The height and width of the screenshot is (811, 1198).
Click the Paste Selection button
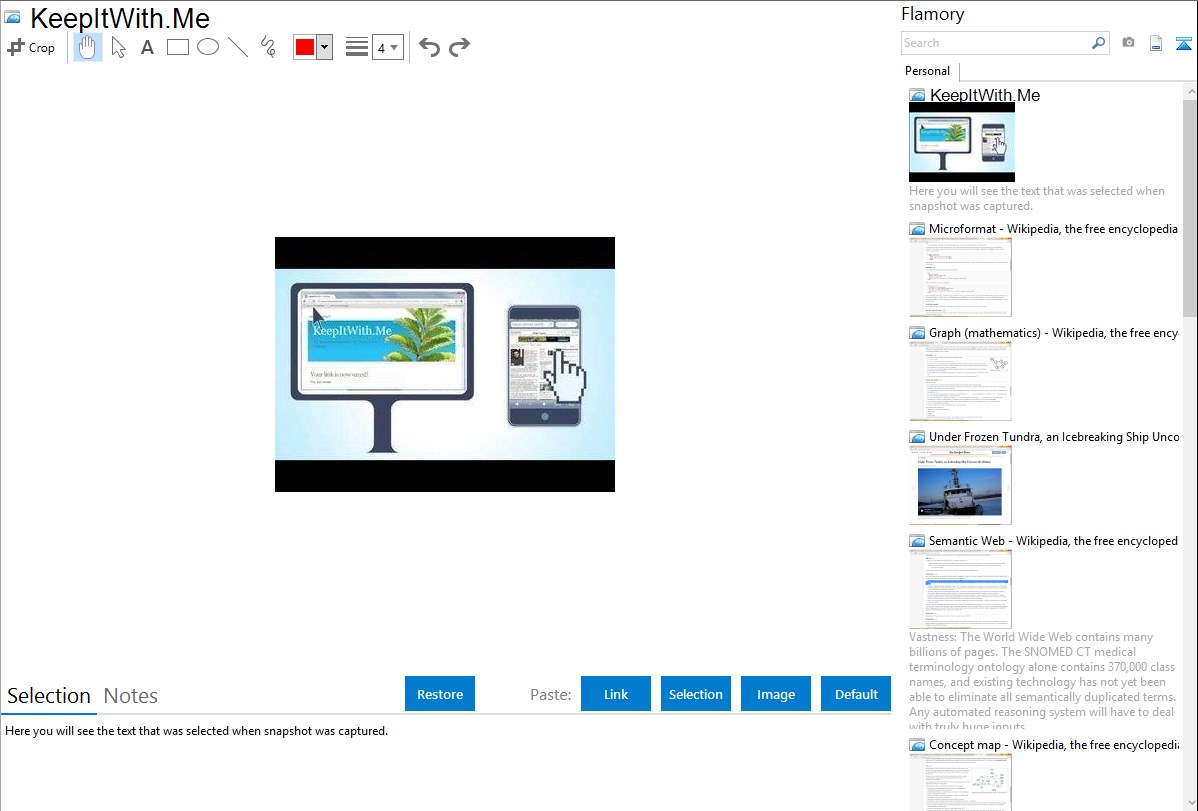[695, 693]
